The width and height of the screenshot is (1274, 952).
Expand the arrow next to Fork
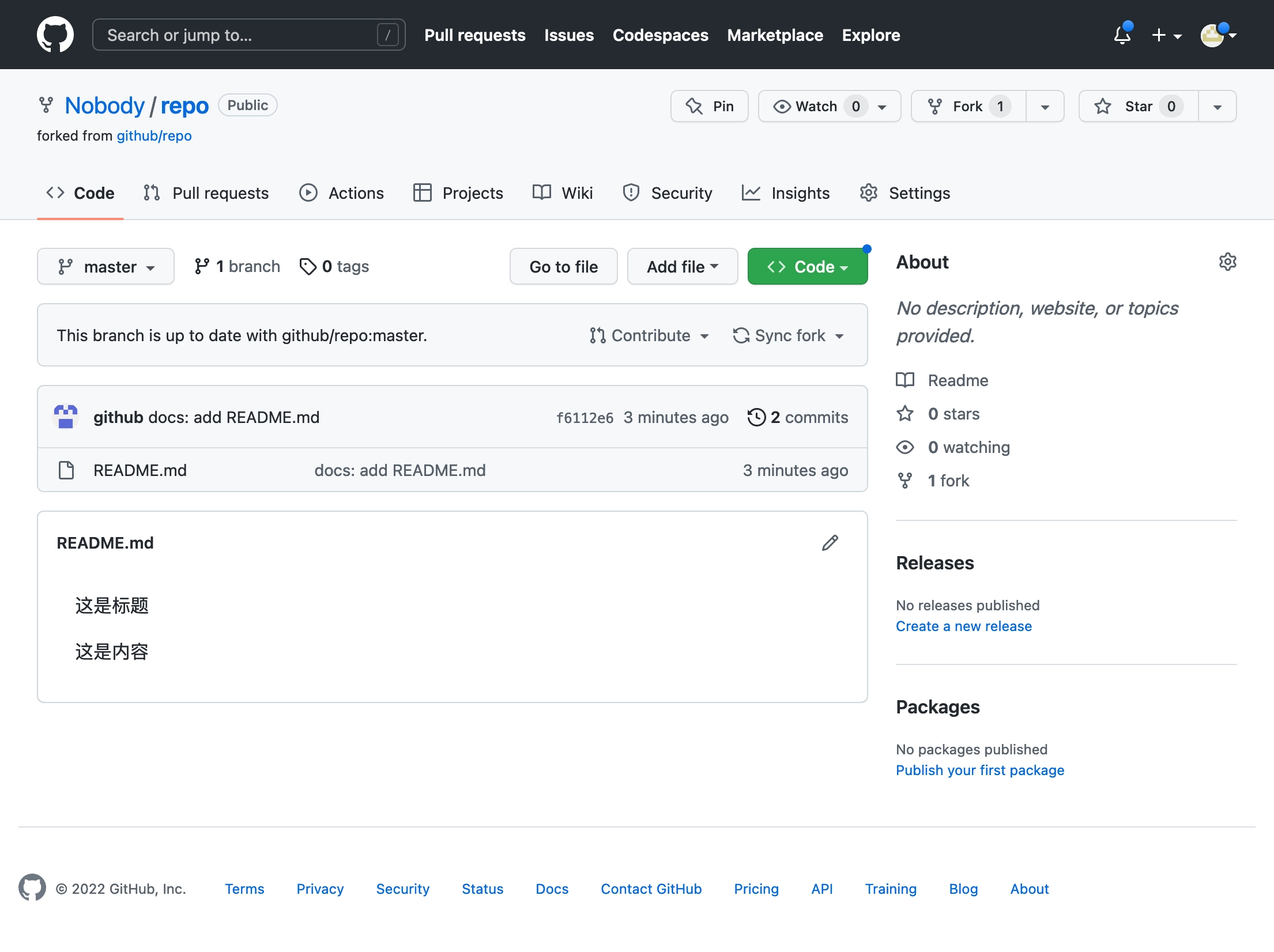(x=1045, y=106)
